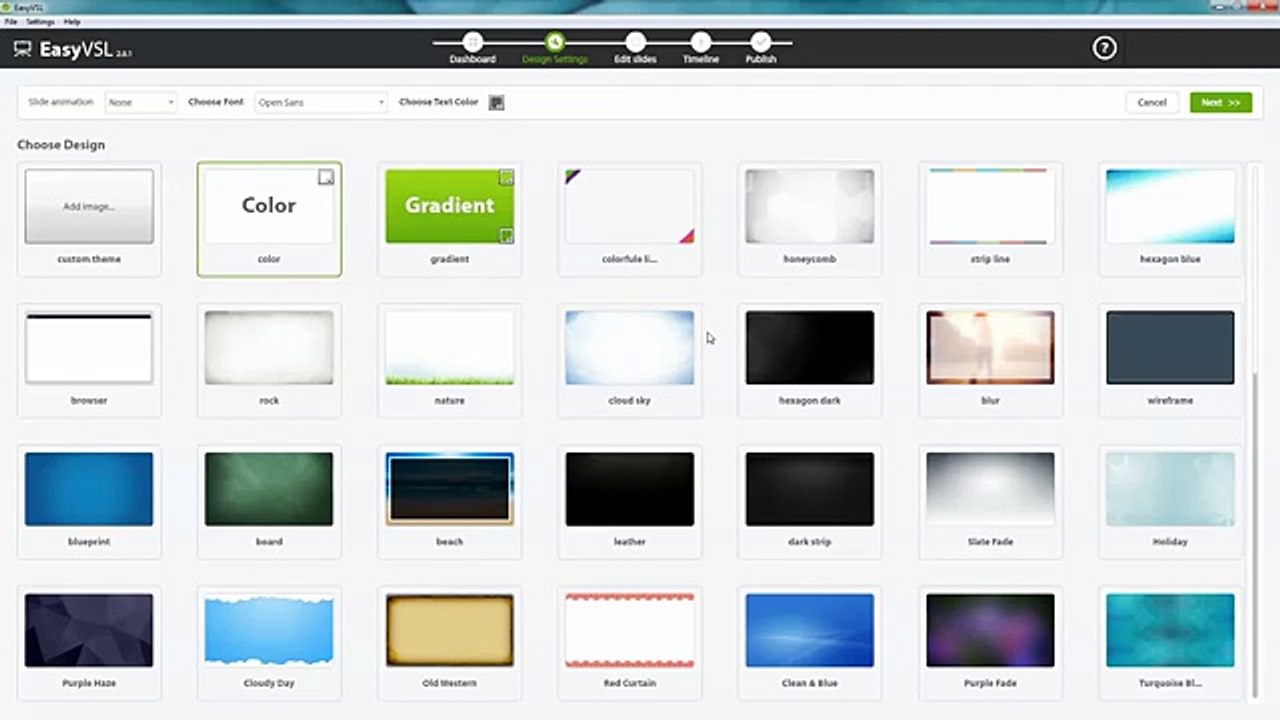Set the gradient design's bottom color swatch
Viewport: 1280px width, 720px height.
(507, 236)
